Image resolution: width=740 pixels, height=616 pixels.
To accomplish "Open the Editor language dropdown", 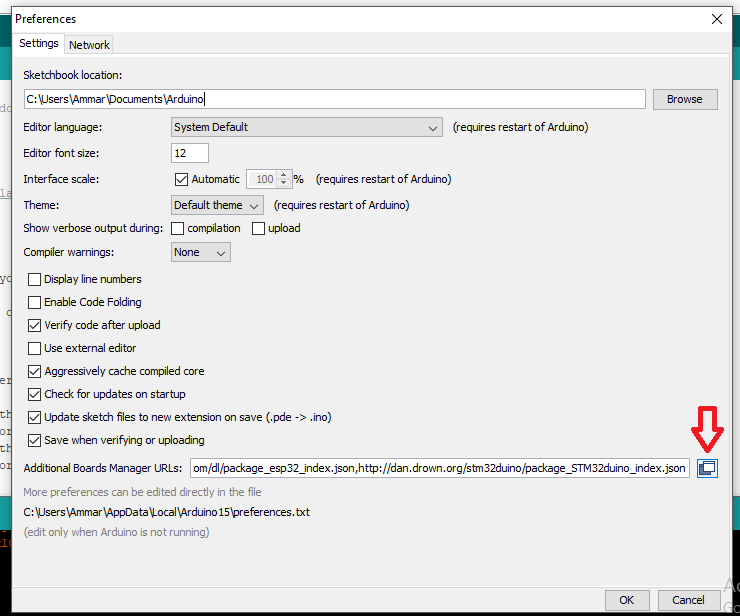I will pos(306,128).
